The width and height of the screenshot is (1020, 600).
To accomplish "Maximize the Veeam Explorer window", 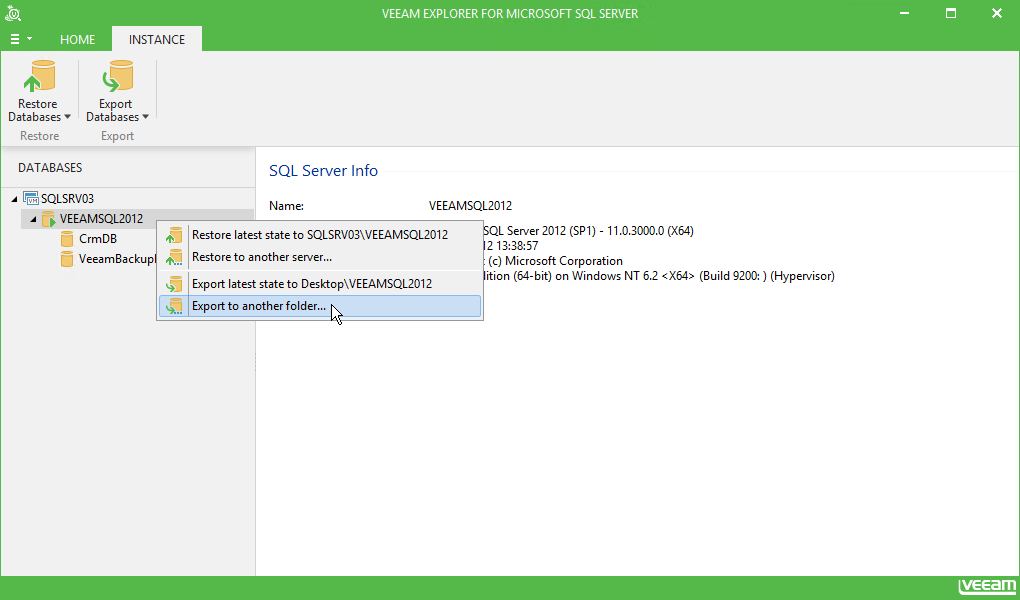I will [951, 13].
